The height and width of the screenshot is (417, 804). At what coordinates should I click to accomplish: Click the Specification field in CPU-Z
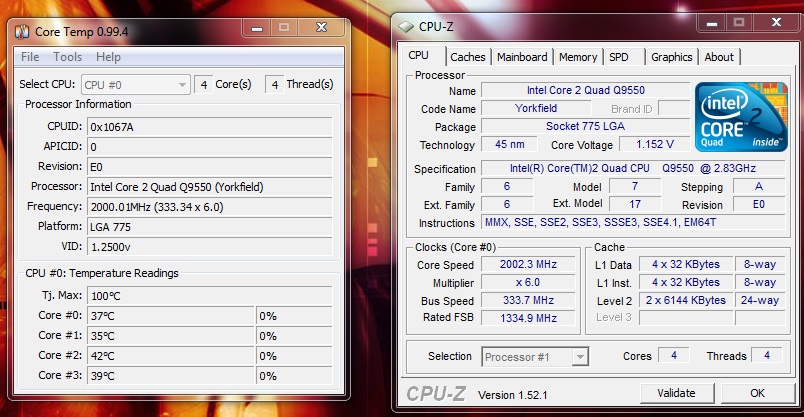(633, 168)
